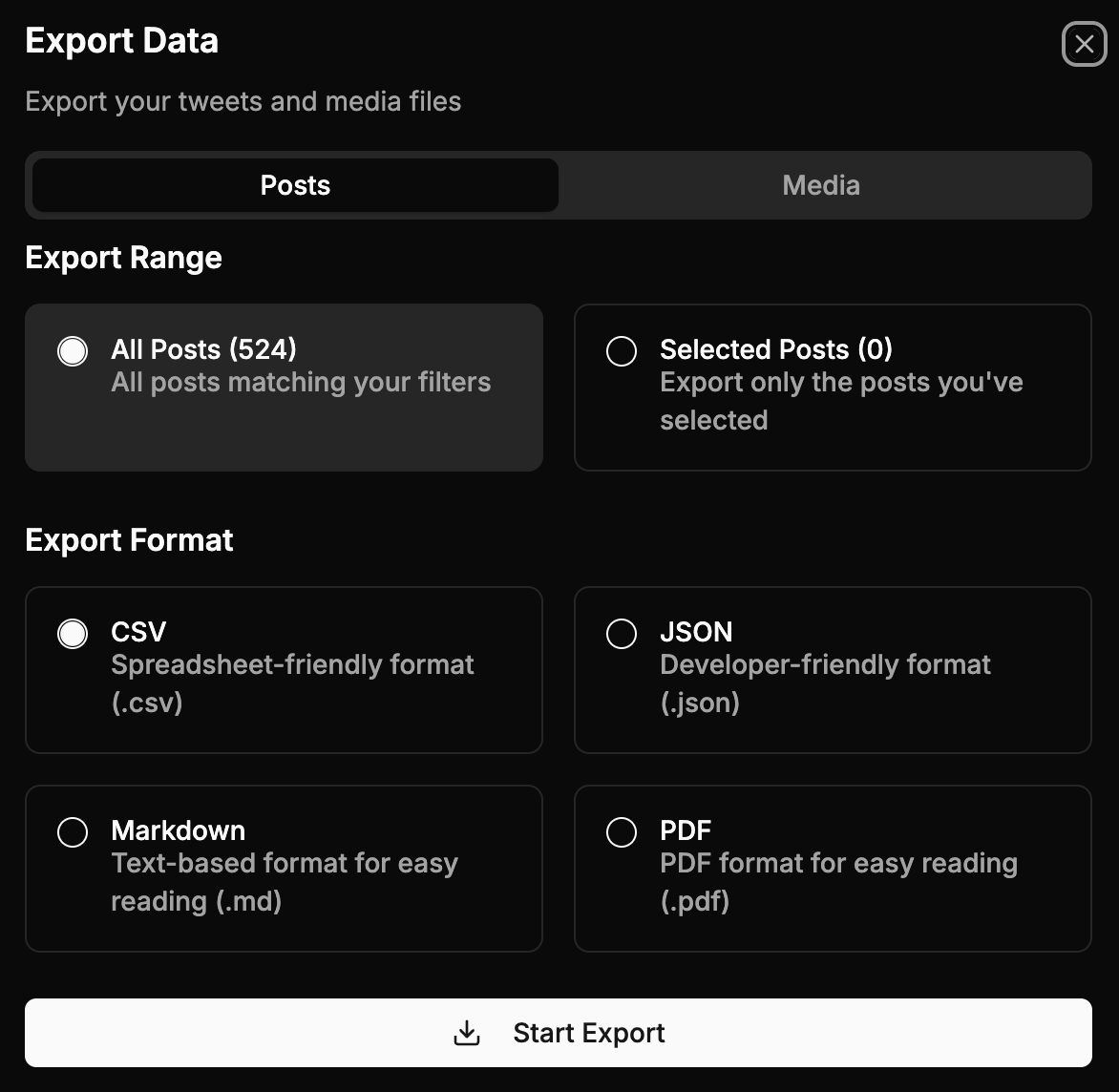The width and height of the screenshot is (1119, 1092).
Task: Pick the JSON format radio button
Action: tap(622, 634)
